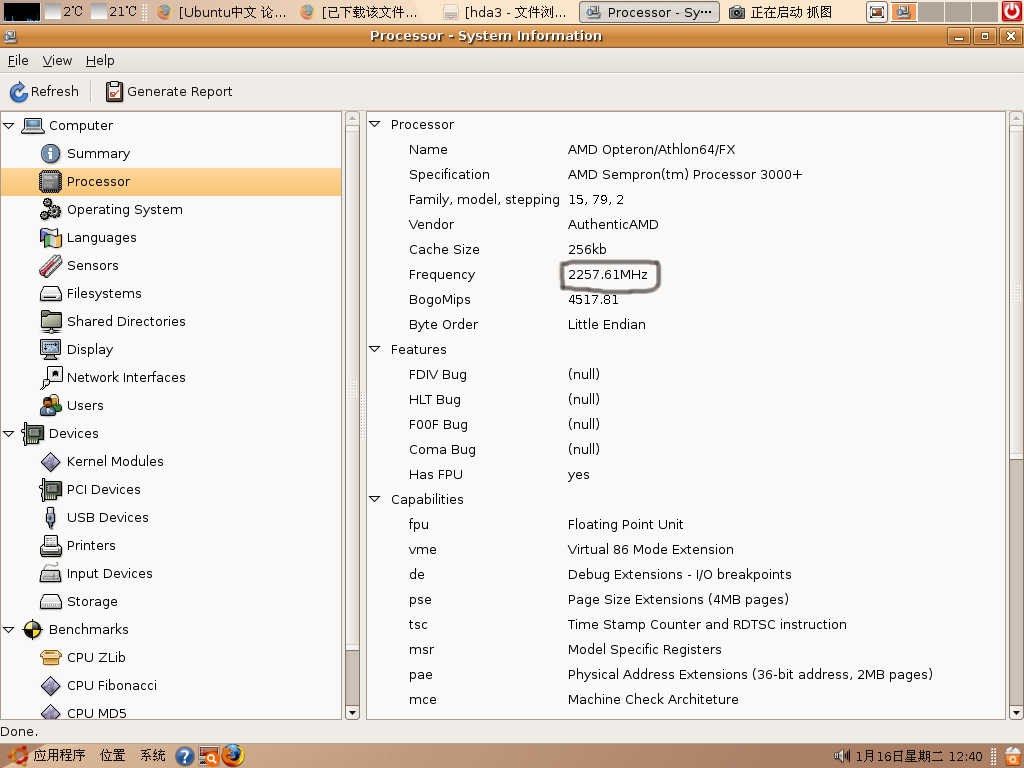Click the details pane scrollbar down arrow
Image resolution: width=1024 pixels, height=768 pixels.
click(x=1016, y=712)
